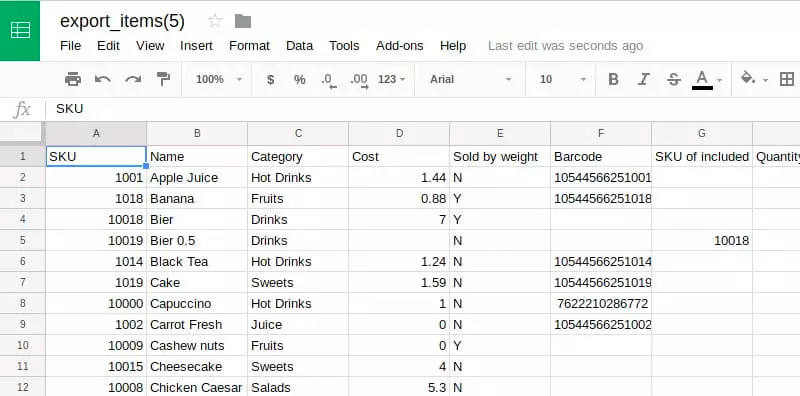Select the 'Bier 0.5' name cell
The width and height of the screenshot is (800, 396).
point(197,240)
